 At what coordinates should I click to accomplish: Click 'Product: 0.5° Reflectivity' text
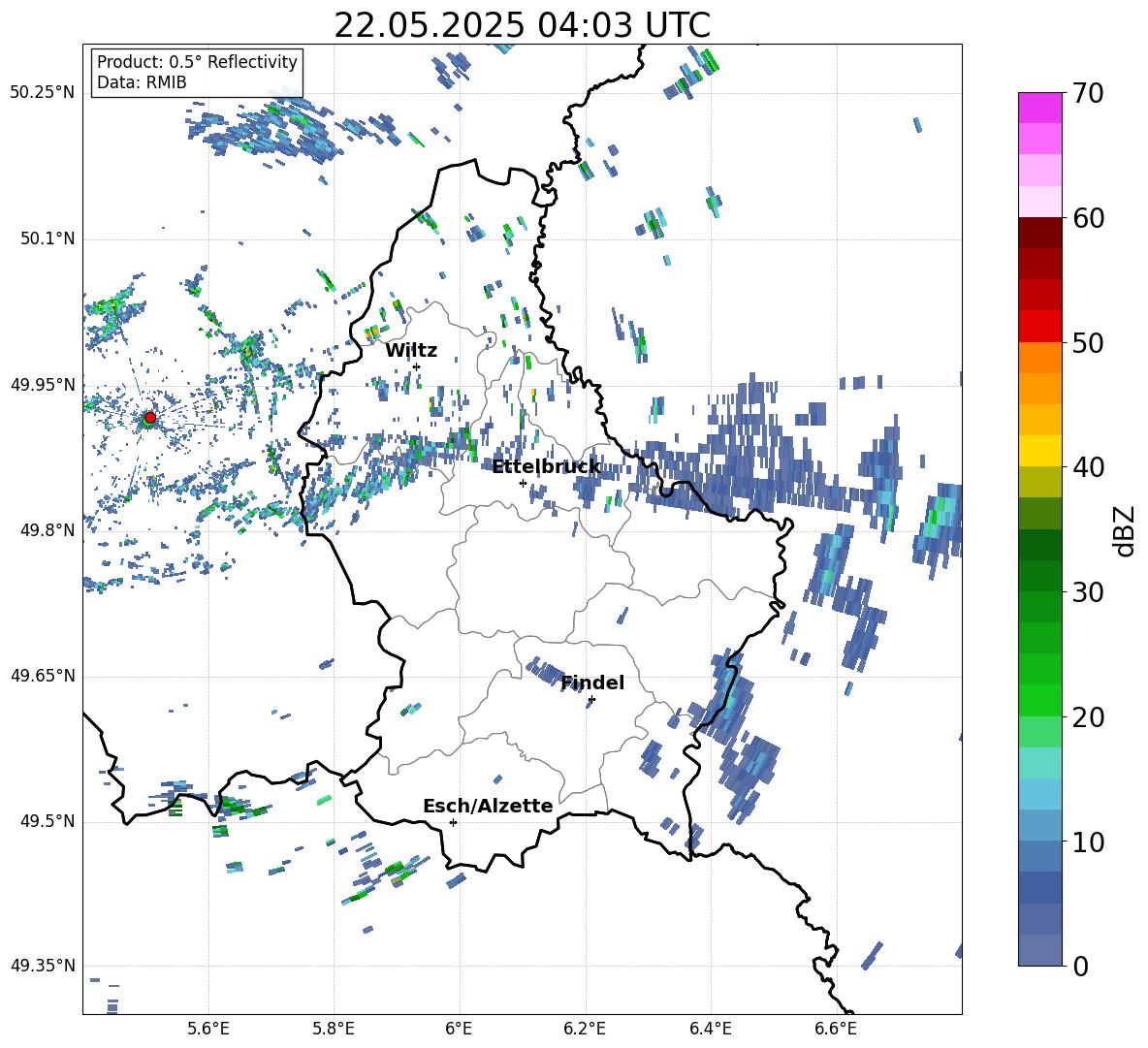click(x=197, y=61)
